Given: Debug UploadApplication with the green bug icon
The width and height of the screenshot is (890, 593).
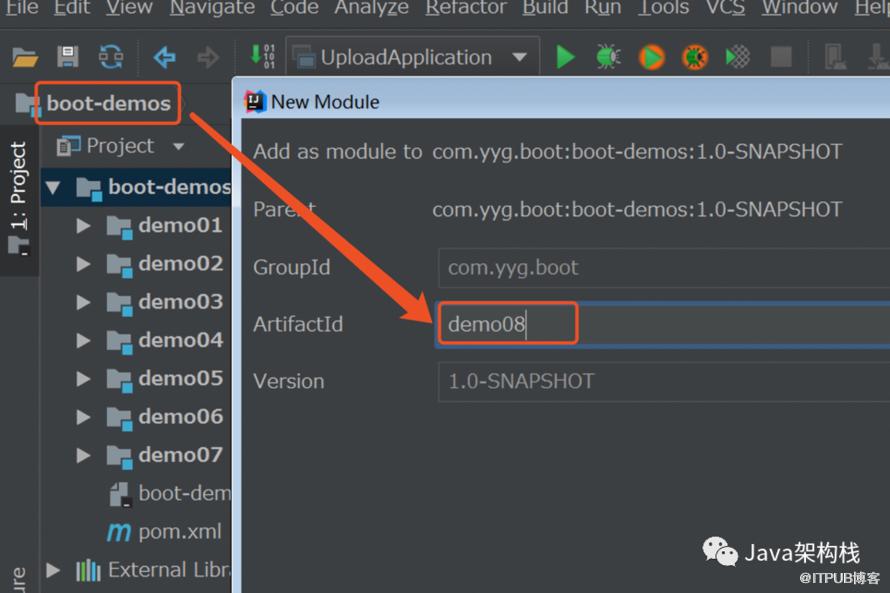Looking at the screenshot, I should coord(608,57).
